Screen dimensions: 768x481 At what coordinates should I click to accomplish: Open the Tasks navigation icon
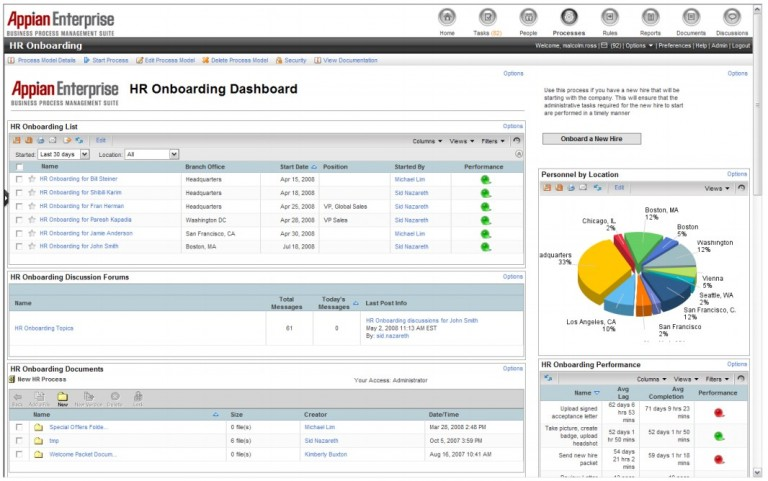click(487, 17)
